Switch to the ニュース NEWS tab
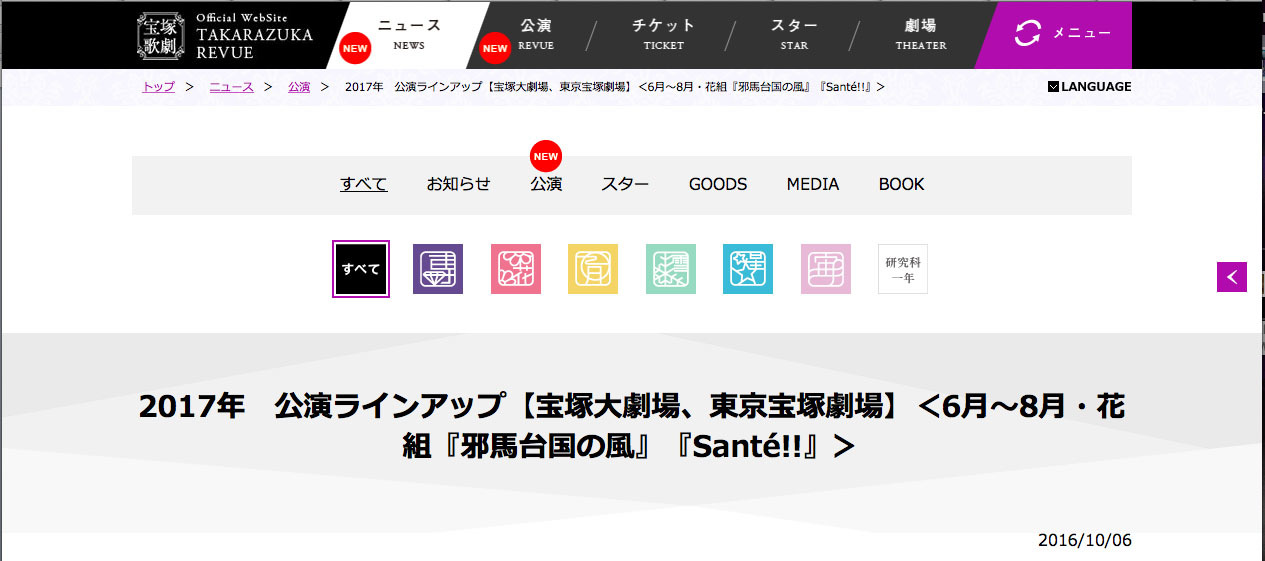This screenshot has width=1265, height=561. (x=409, y=34)
